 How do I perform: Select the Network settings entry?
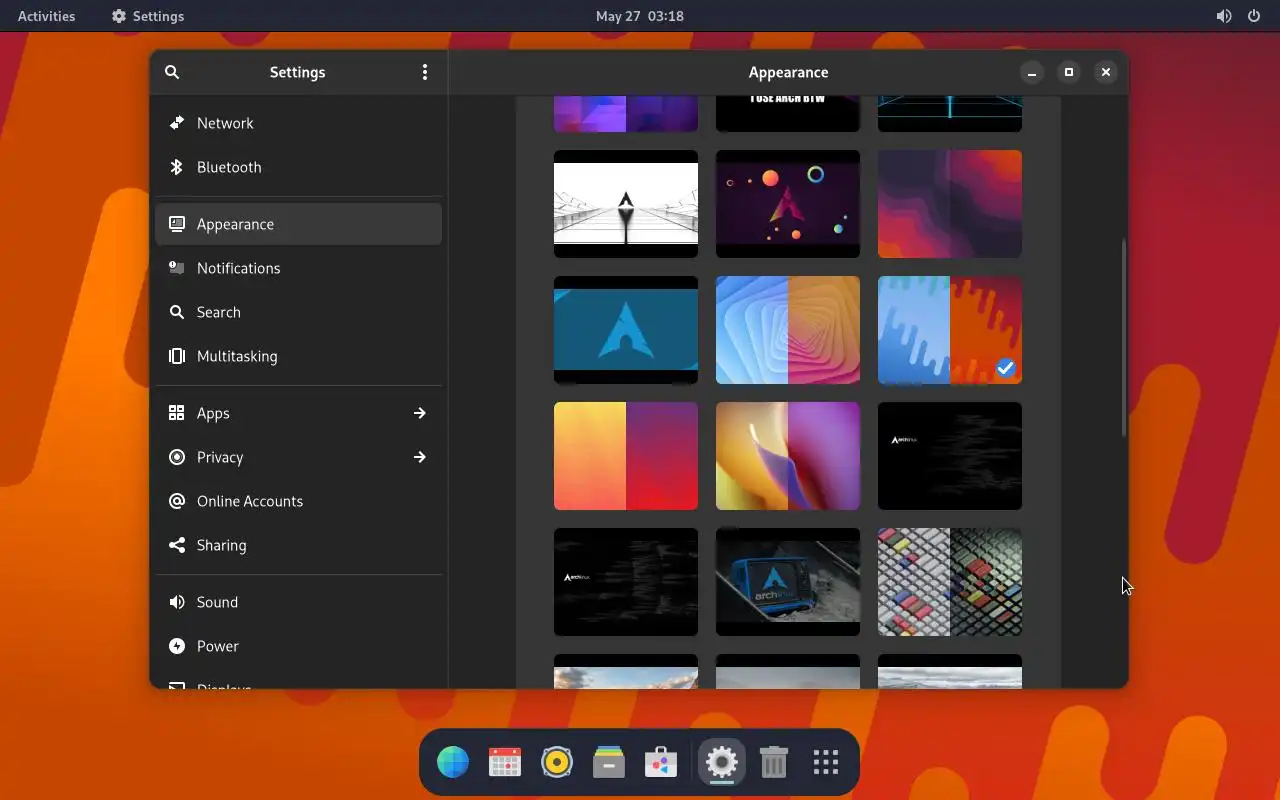298,123
